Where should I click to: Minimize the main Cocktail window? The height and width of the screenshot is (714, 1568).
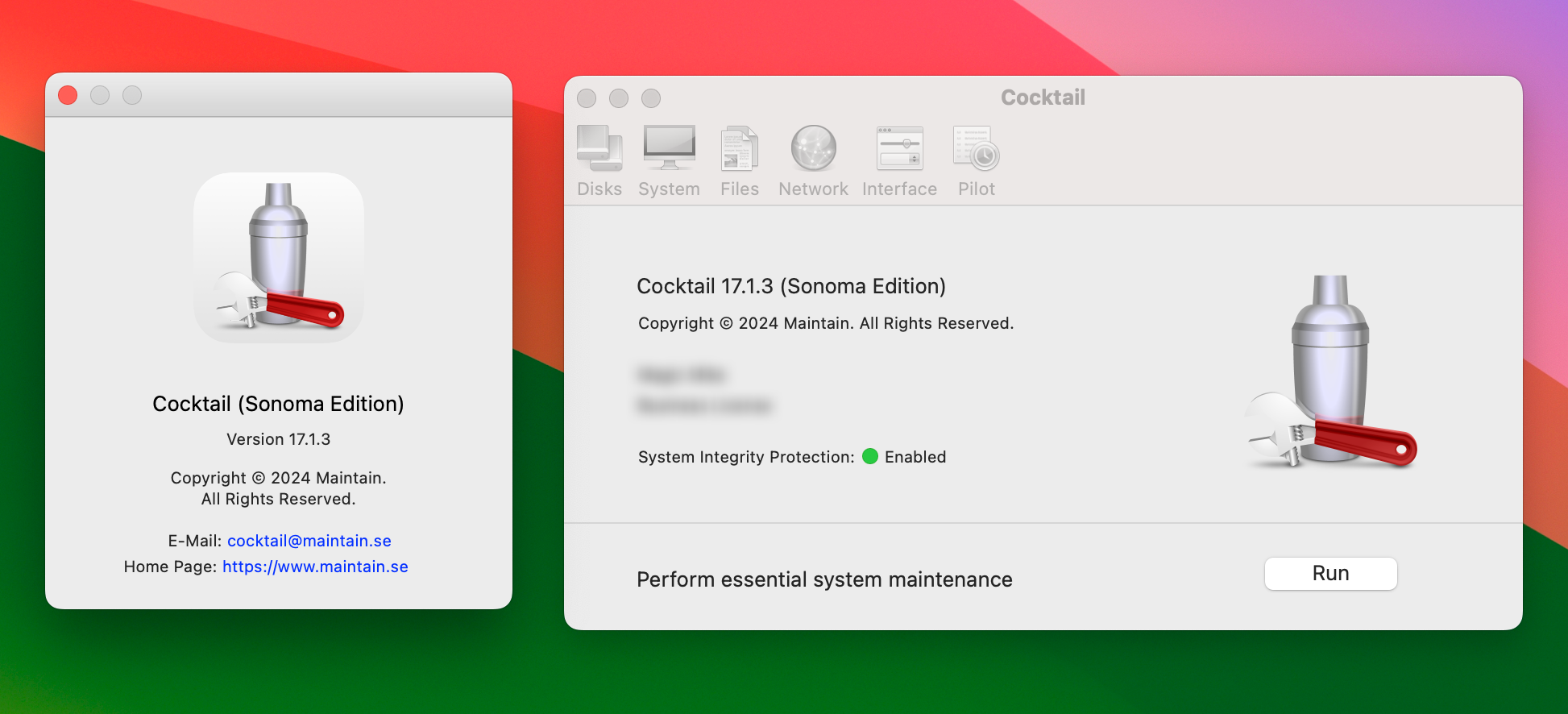tap(619, 98)
